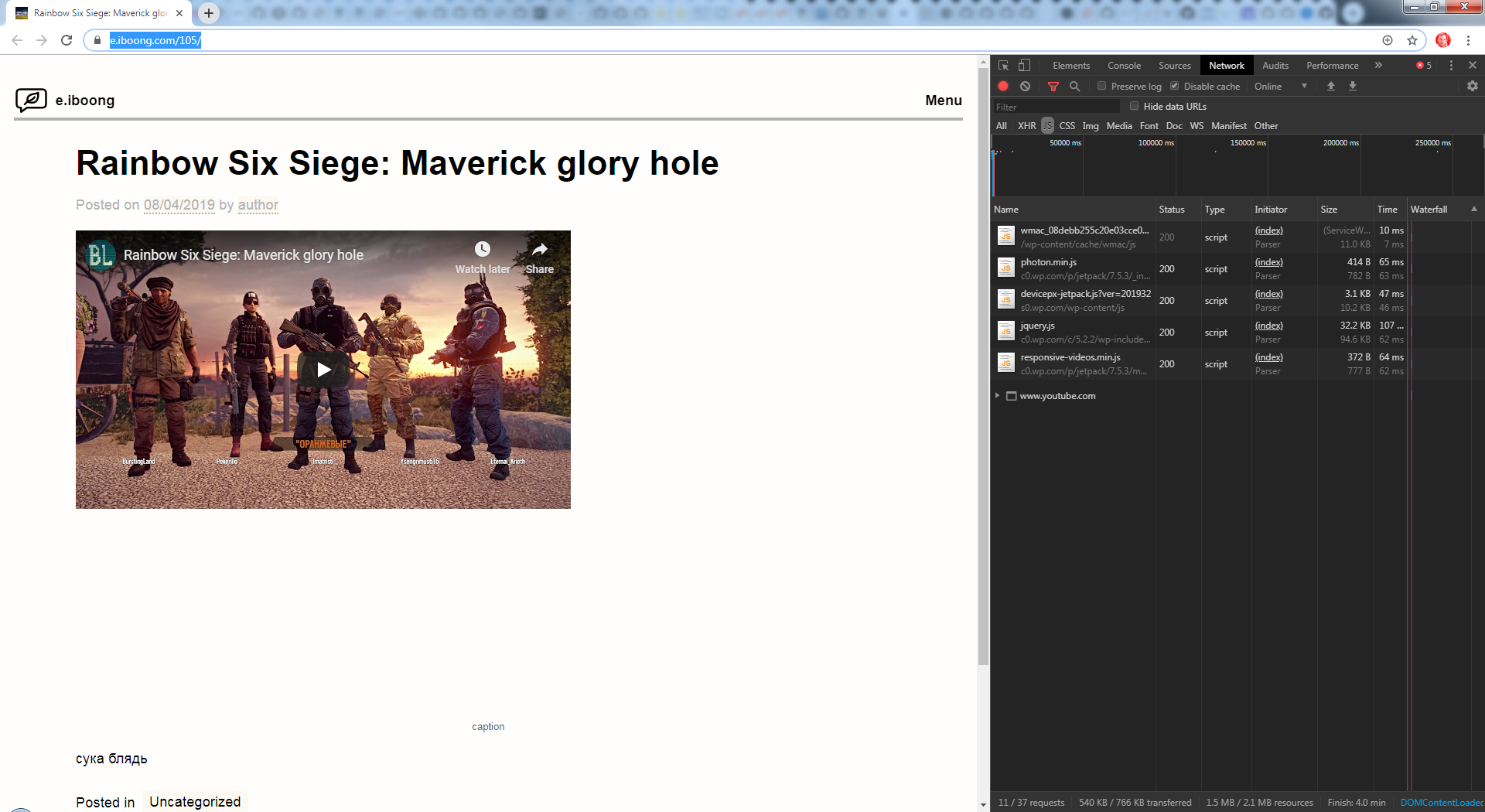Uncheck the Disable cache checkbox

(1174, 86)
